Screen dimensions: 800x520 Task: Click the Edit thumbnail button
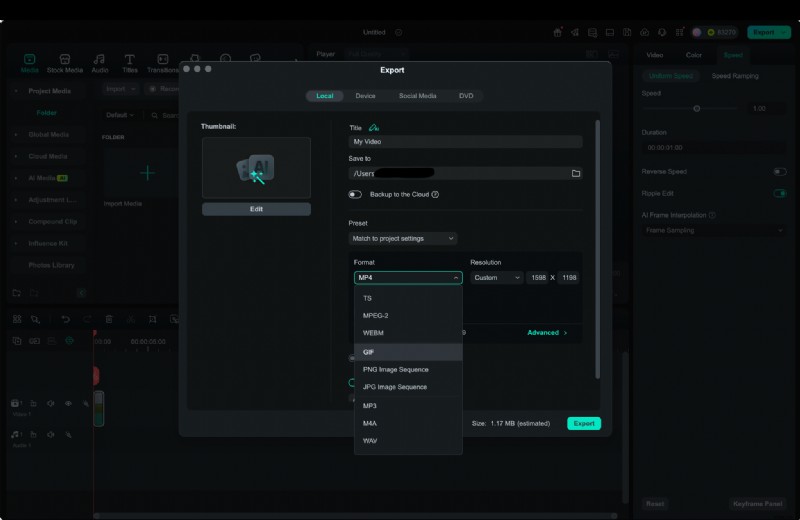coord(256,209)
